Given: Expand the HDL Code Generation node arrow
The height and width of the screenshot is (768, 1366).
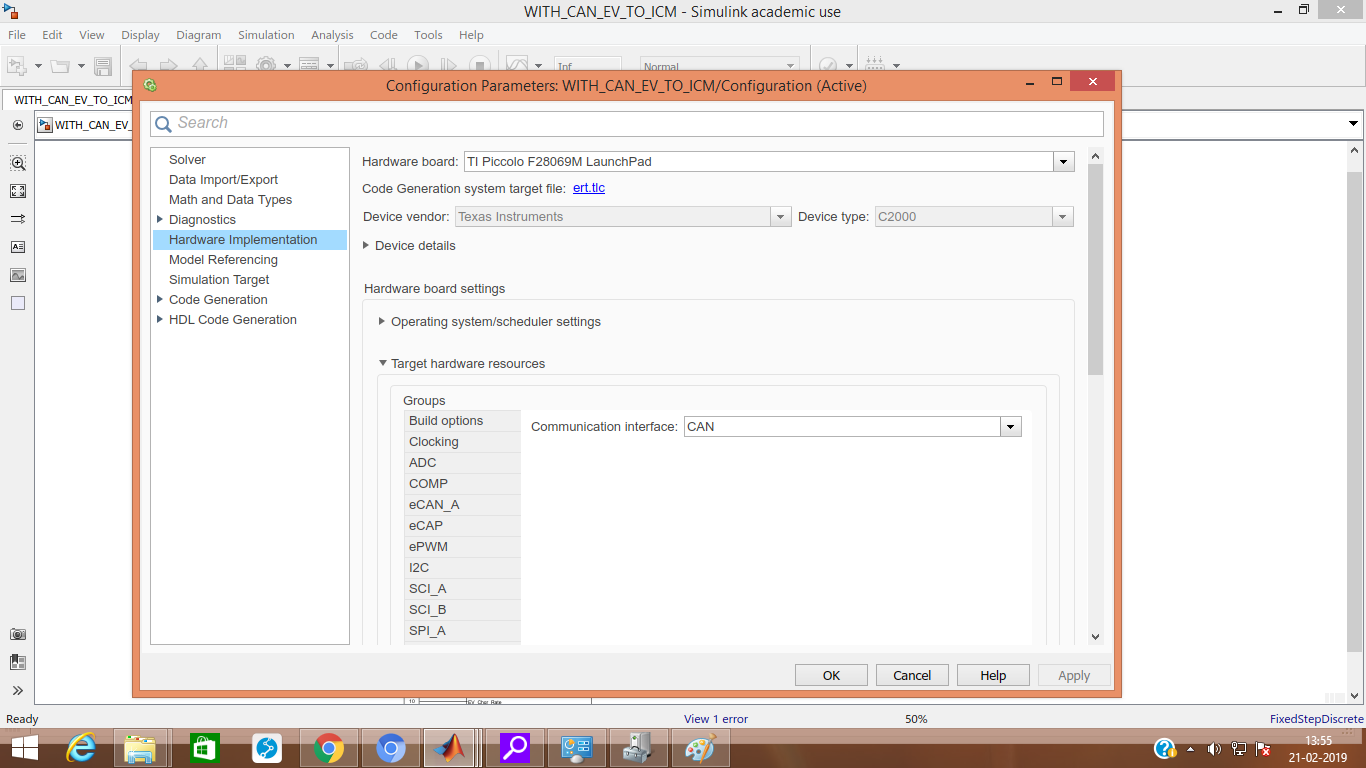Looking at the screenshot, I should (160, 320).
